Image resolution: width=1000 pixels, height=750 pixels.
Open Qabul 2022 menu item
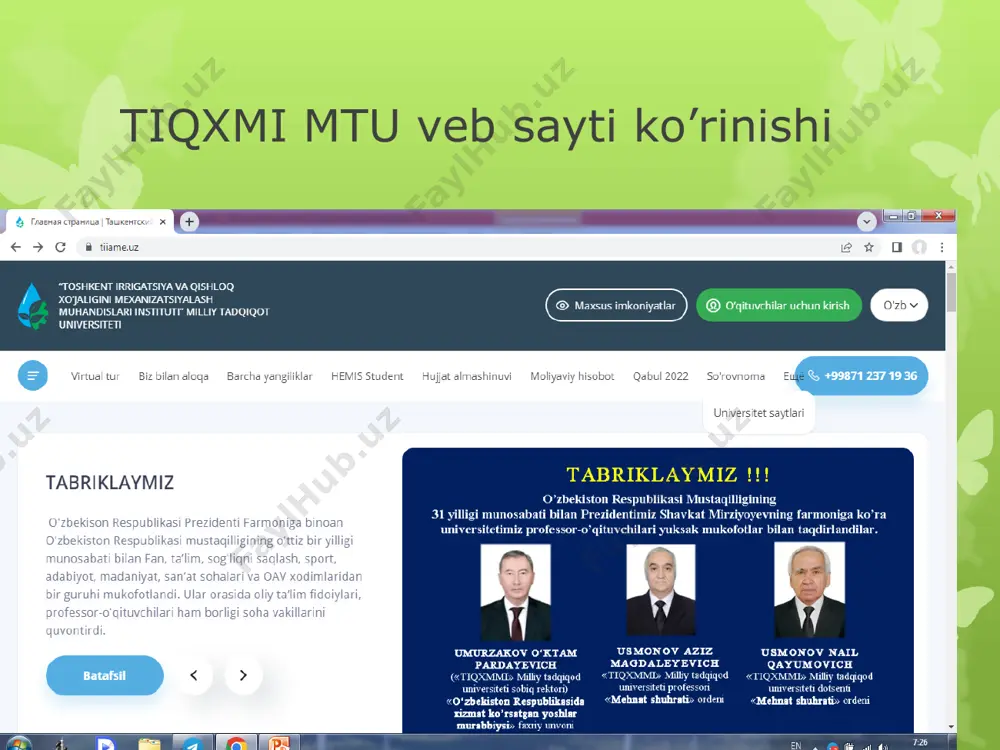[x=660, y=376]
